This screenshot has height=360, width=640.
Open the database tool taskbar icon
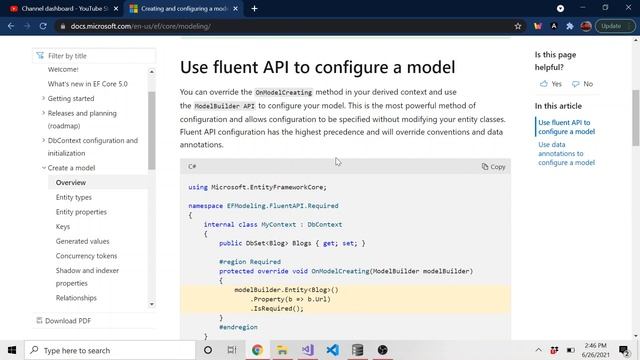point(358,350)
